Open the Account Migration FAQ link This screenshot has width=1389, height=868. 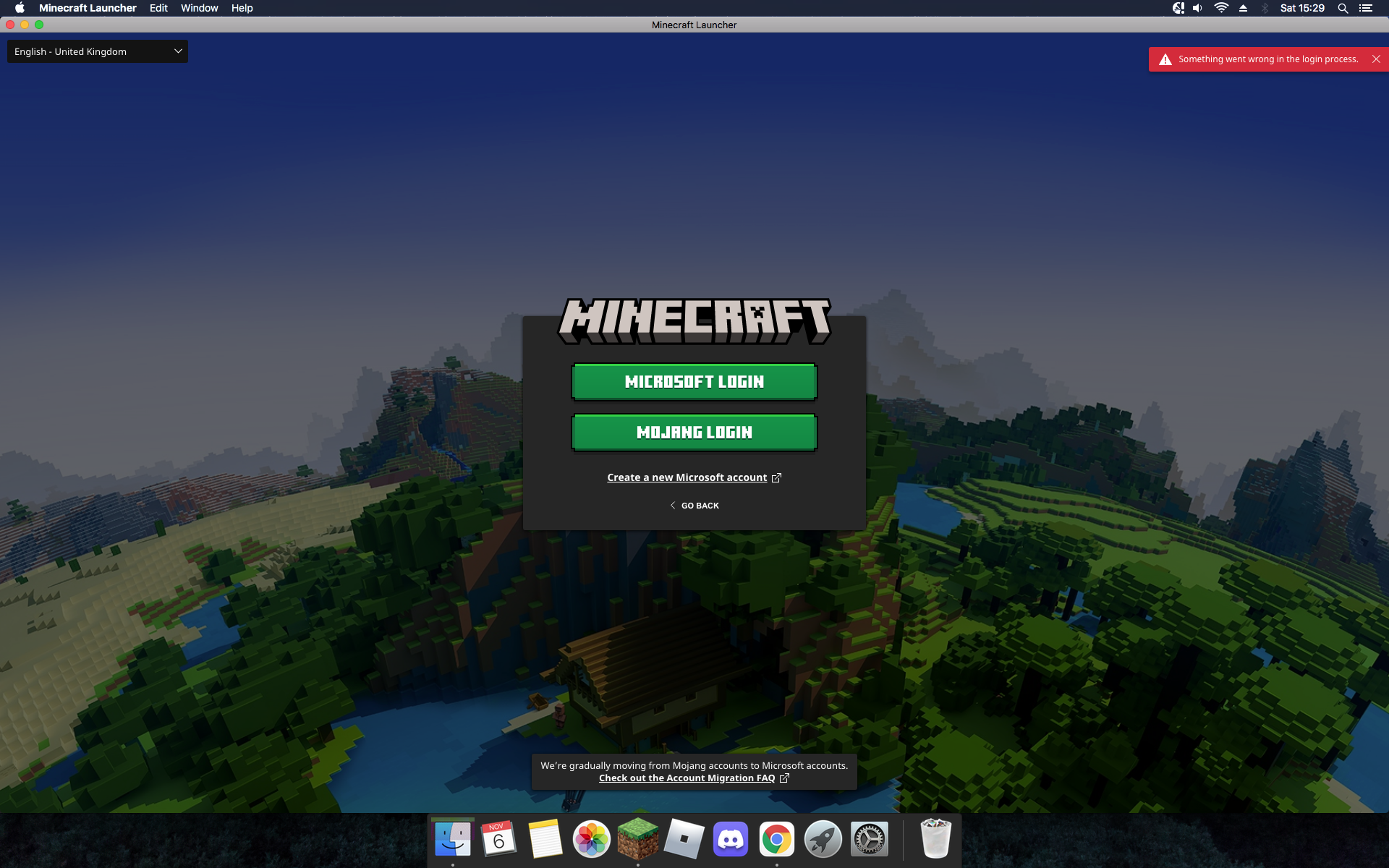point(687,778)
